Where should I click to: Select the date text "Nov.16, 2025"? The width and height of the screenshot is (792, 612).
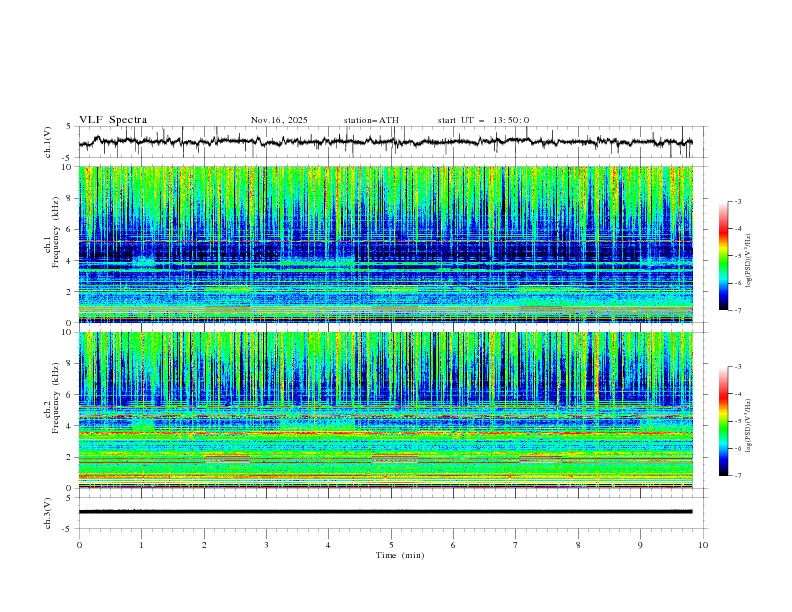(279, 120)
